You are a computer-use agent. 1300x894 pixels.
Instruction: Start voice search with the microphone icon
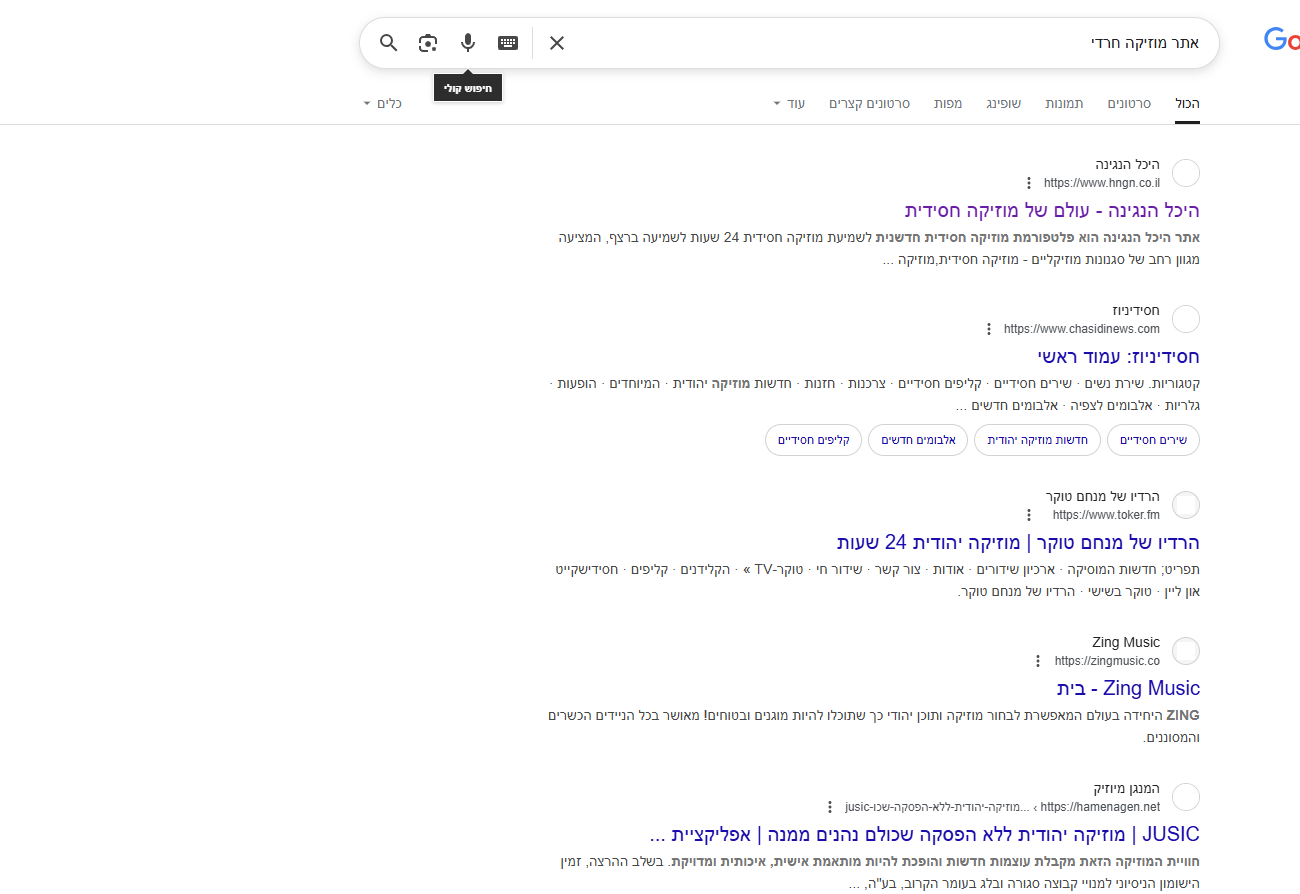(x=467, y=42)
